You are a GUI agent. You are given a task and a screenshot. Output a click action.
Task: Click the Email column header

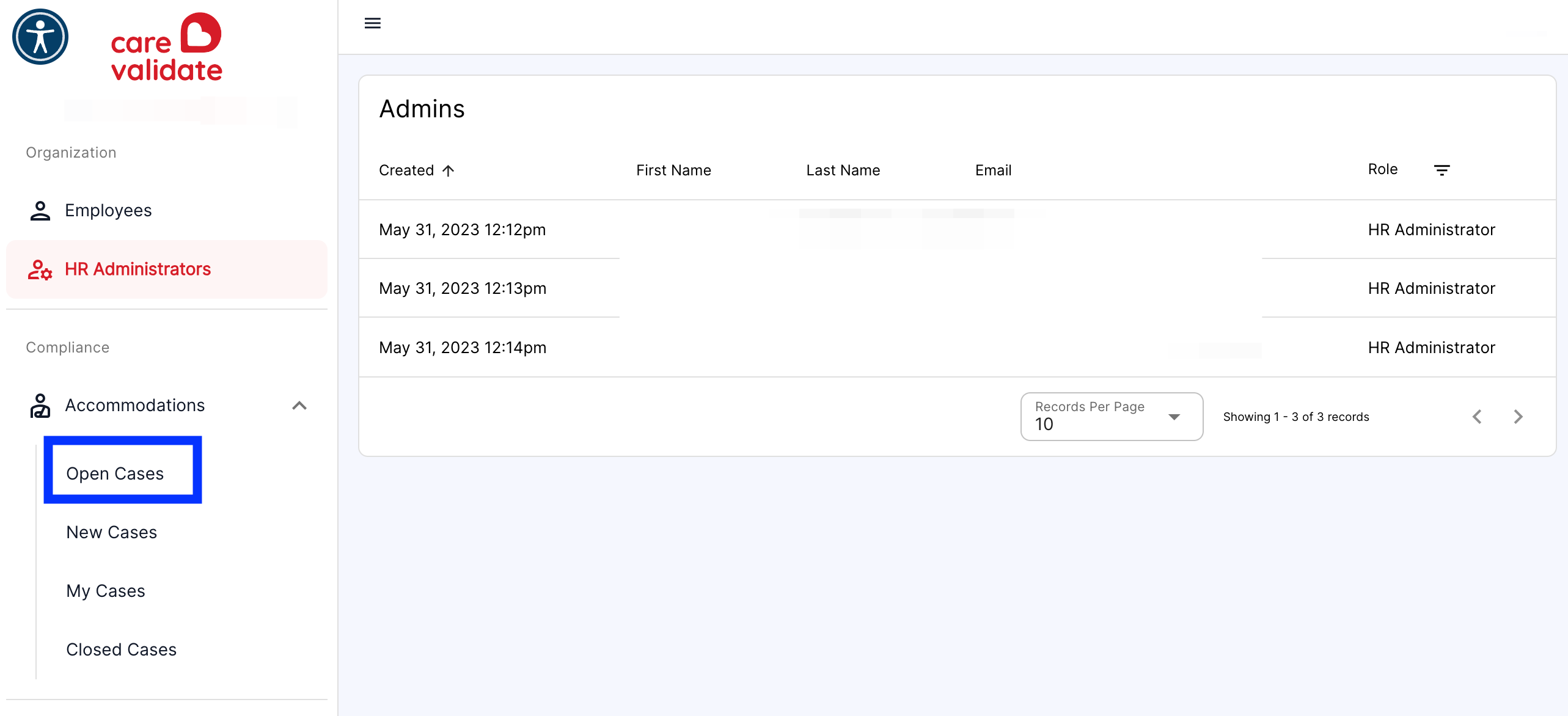click(994, 170)
